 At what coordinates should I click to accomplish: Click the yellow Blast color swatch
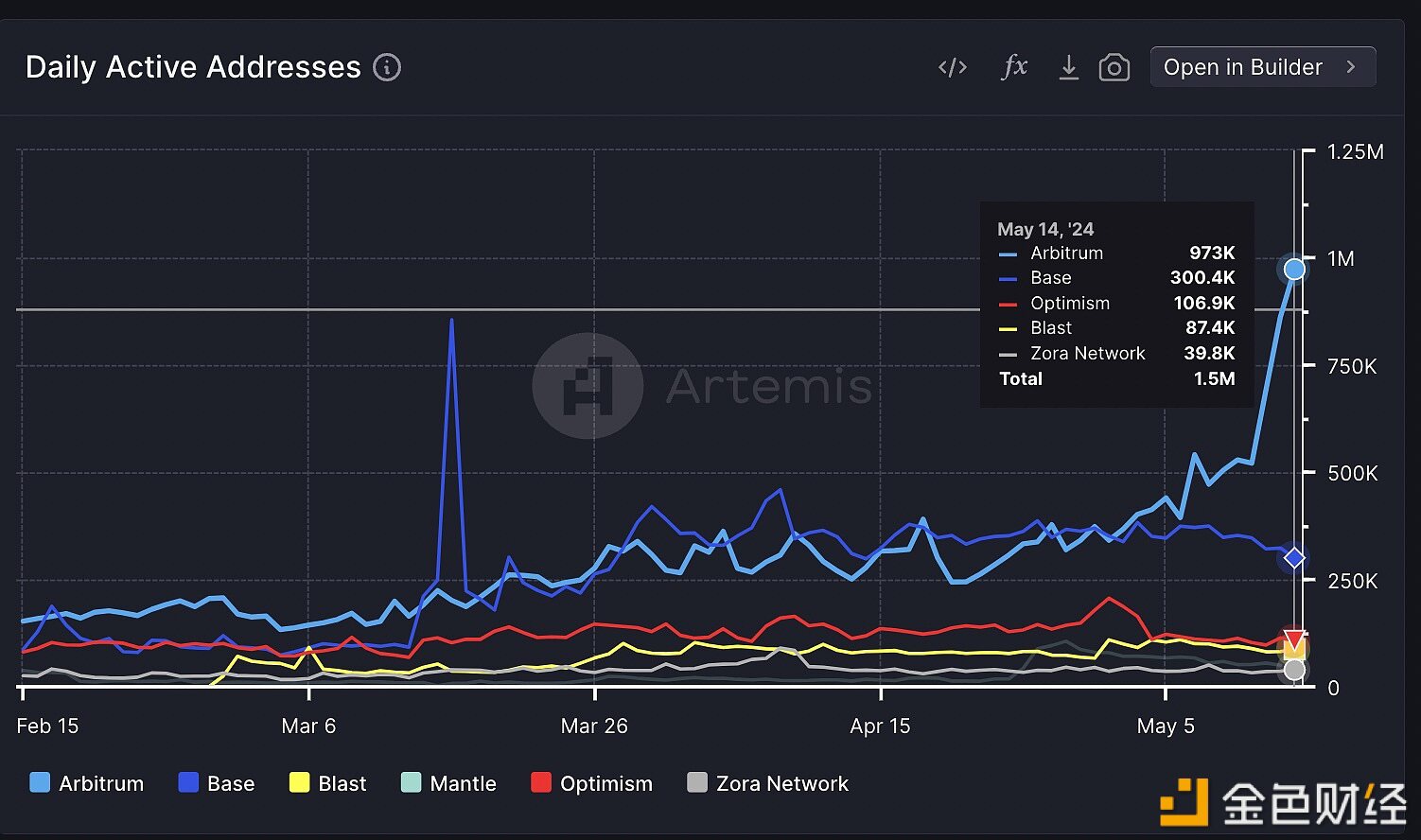[x=299, y=782]
